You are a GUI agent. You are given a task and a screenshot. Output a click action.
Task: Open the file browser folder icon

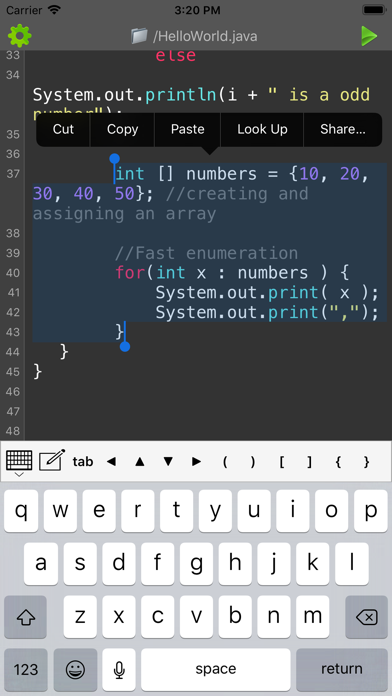point(139,36)
